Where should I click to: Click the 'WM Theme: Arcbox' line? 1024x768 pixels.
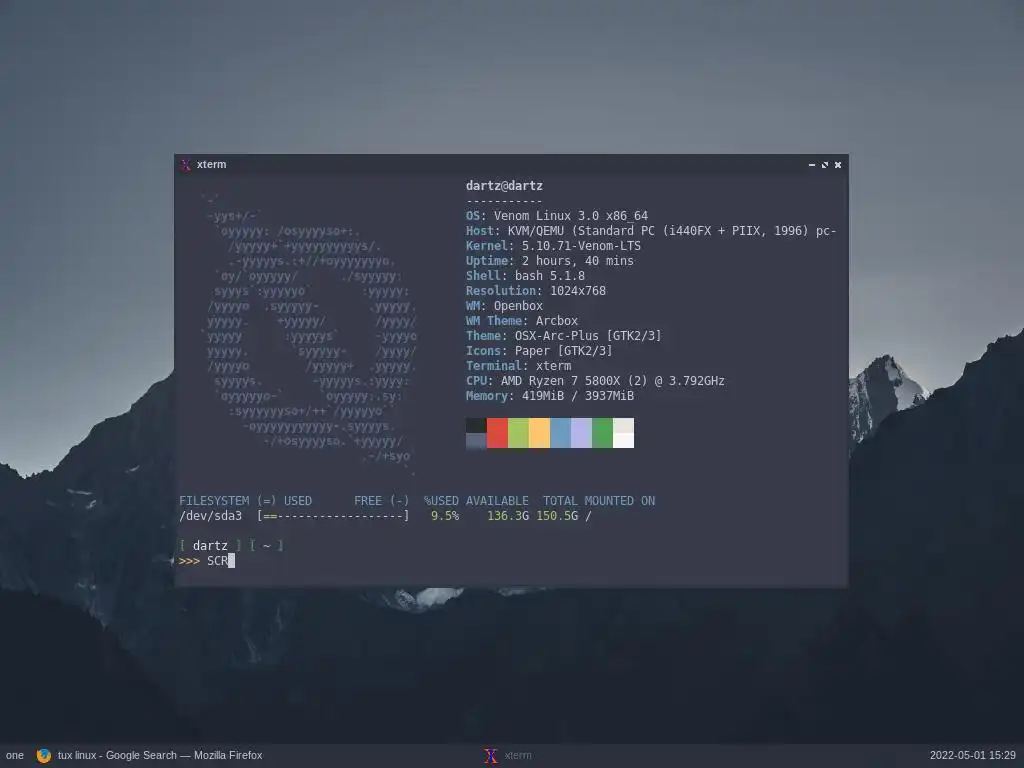click(x=522, y=321)
